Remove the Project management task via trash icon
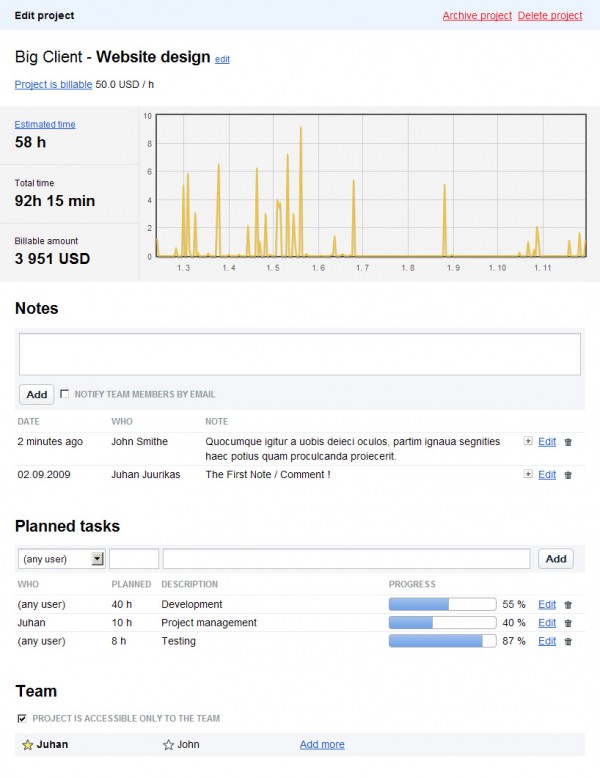The image size is (600, 778). point(568,623)
